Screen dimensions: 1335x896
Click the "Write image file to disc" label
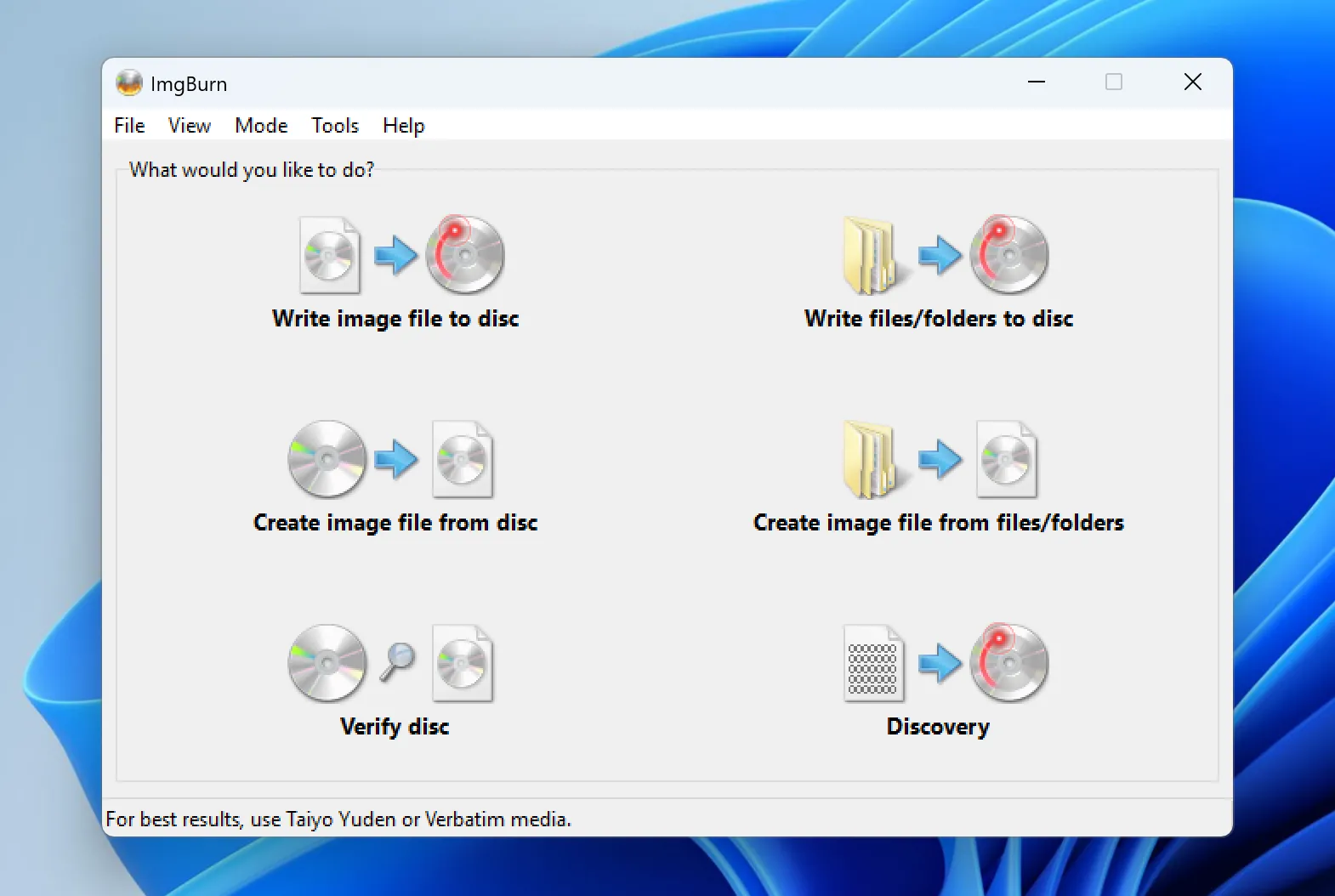click(x=395, y=319)
